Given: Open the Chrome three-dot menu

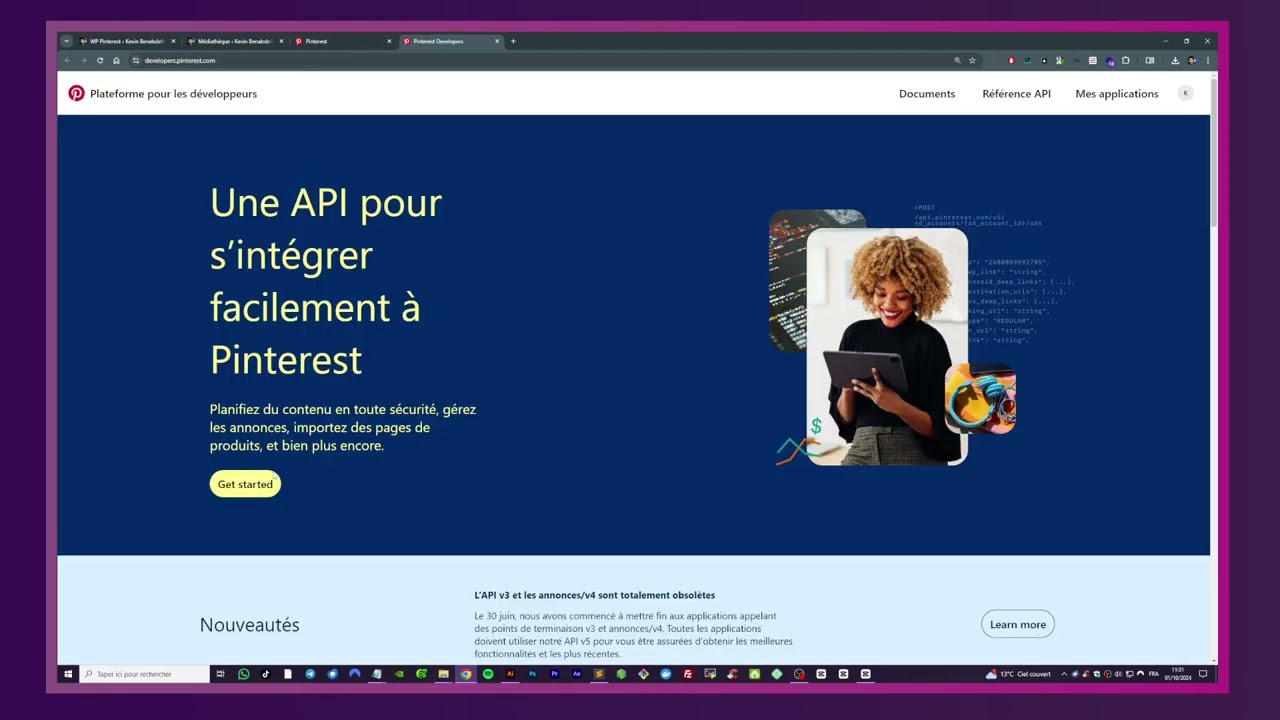Looking at the screenshot, I should (x=1208, y=60).
